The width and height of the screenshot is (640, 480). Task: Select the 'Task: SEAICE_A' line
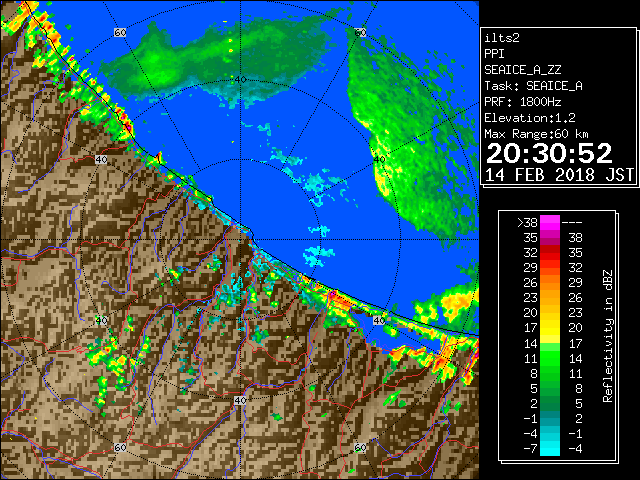(533, 86)
